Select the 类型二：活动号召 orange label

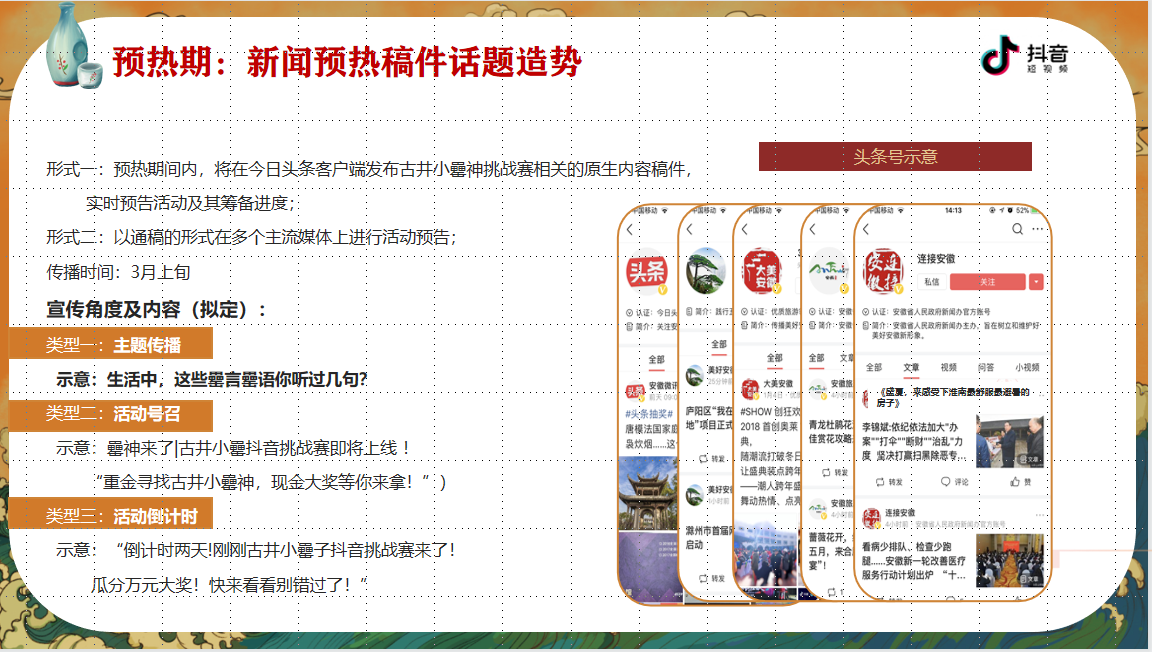[111, 415]
